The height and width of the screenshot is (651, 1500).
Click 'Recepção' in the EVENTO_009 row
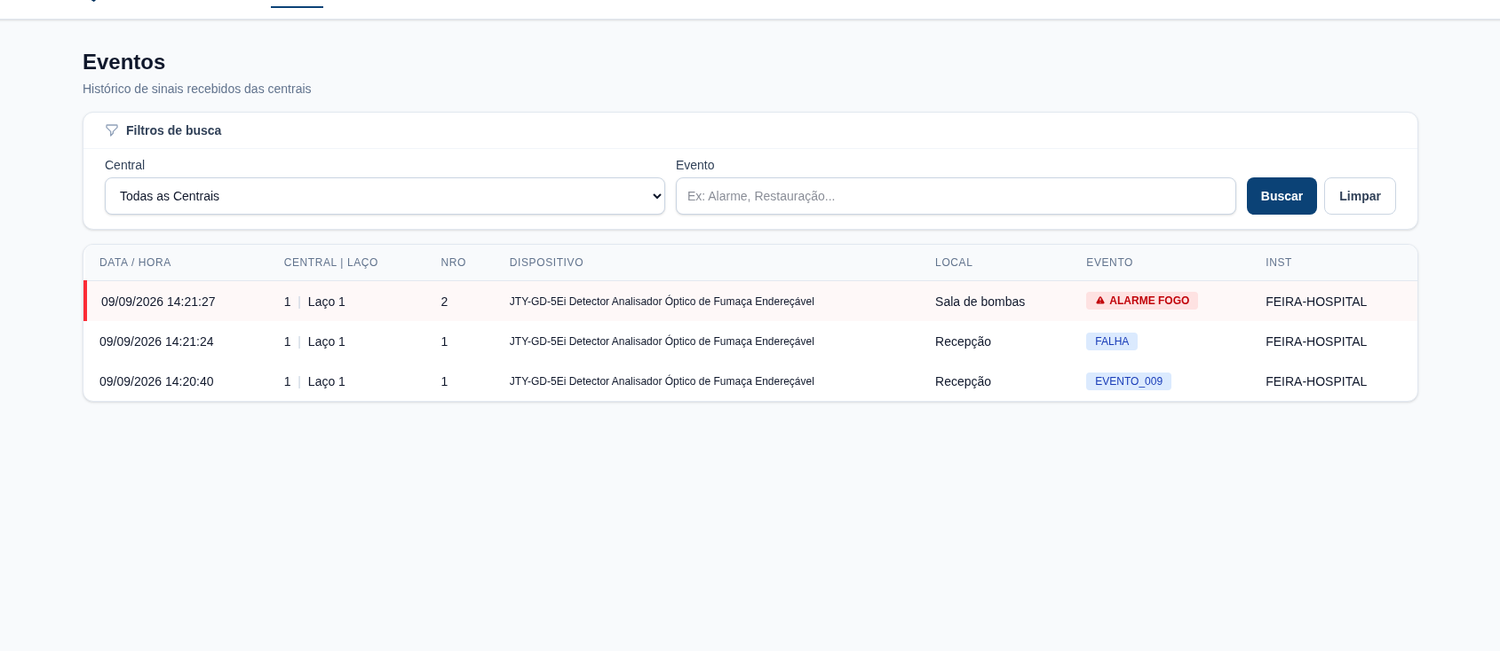click(963, 381)
